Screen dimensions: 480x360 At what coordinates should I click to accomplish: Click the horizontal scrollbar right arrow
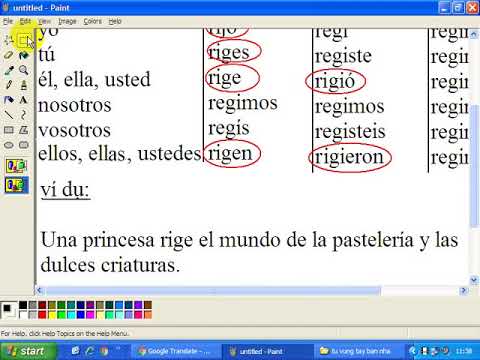463,290
